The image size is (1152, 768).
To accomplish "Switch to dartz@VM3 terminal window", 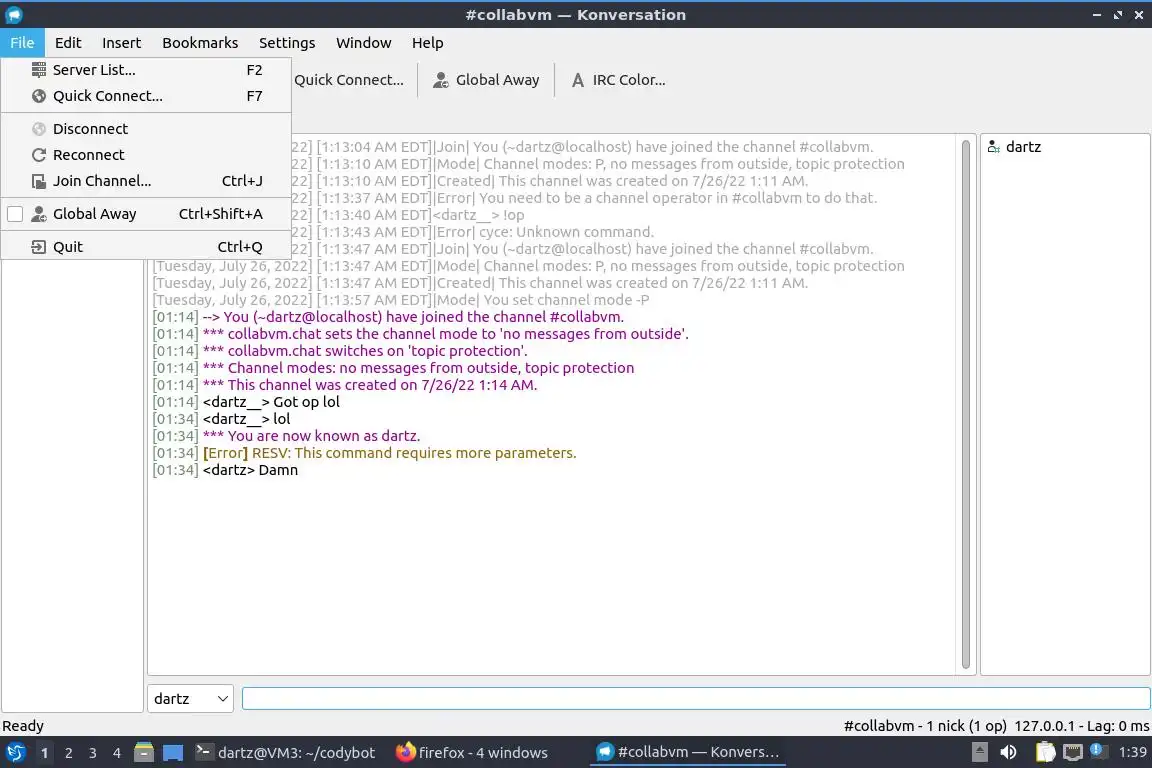I will (286, 753).
